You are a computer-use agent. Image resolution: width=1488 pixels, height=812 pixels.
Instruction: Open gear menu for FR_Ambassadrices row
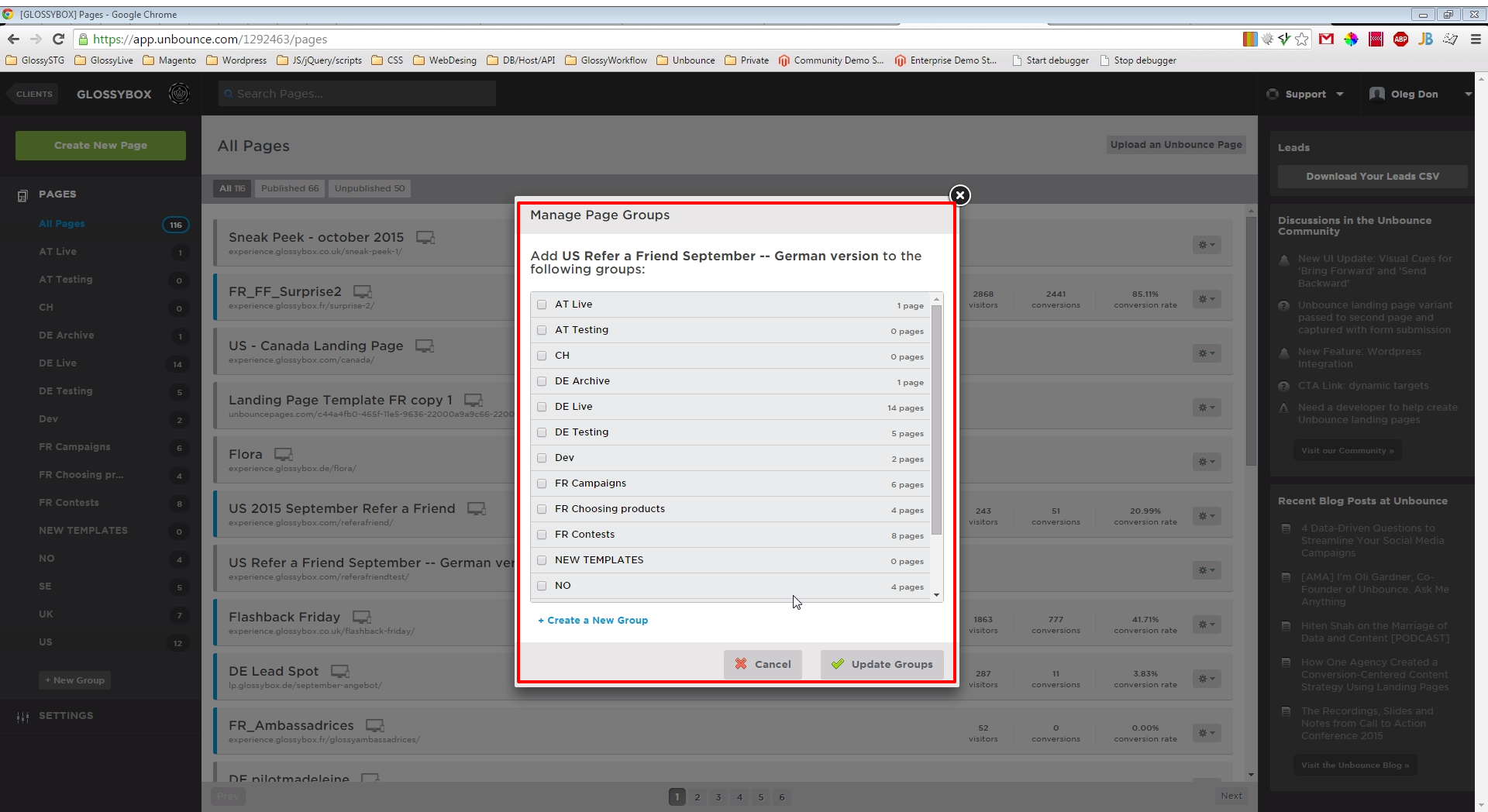[x=1207, y=733]
